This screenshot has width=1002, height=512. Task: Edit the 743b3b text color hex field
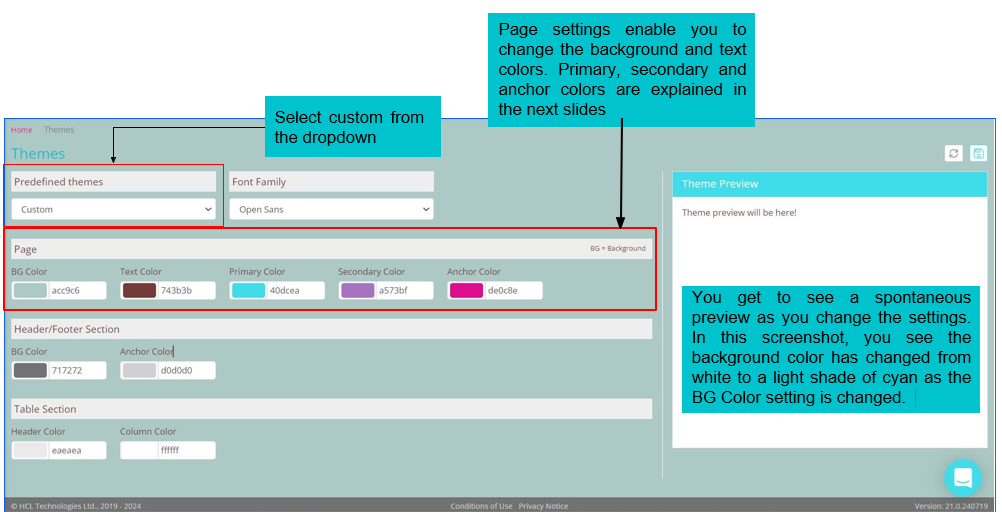tap(187, 291)
